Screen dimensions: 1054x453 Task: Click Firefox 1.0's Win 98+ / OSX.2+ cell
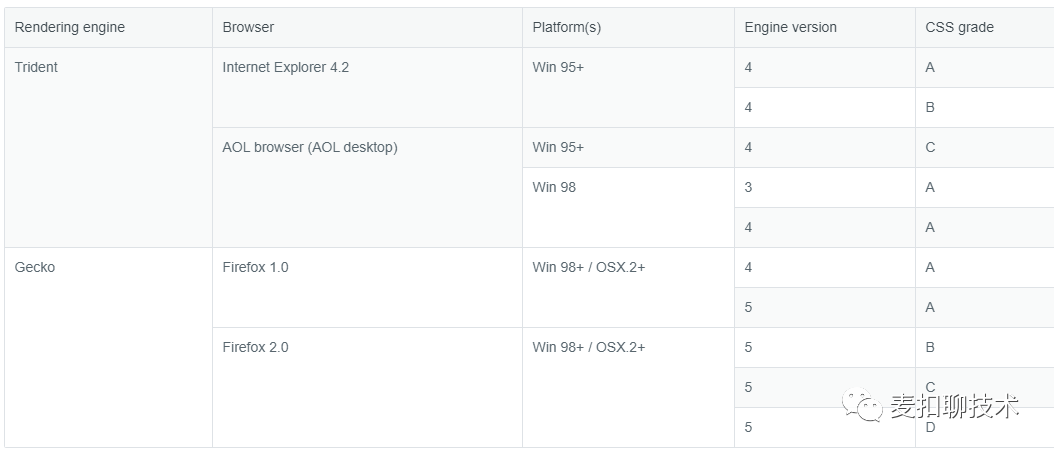click(x=628, y=287)
